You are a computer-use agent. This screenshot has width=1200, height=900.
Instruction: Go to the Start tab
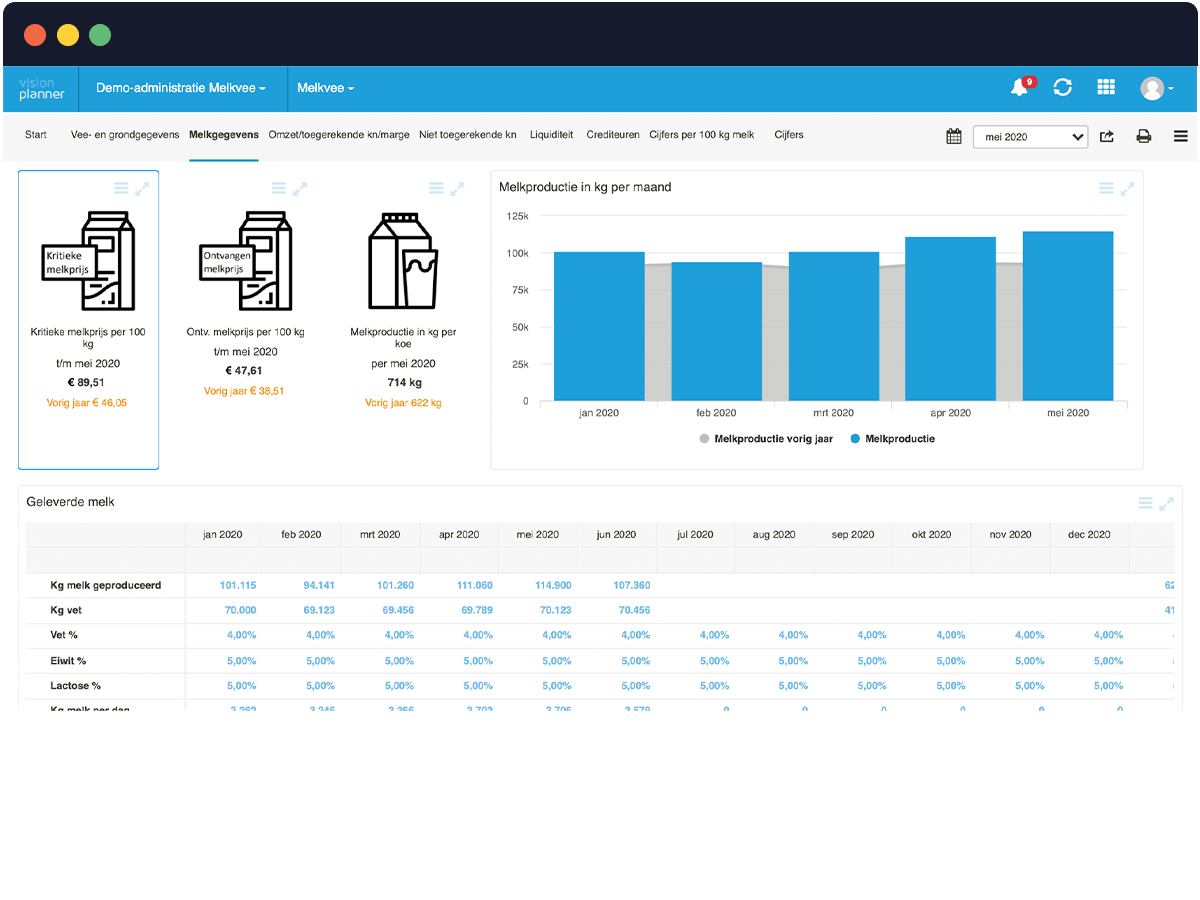click(36, 134)
